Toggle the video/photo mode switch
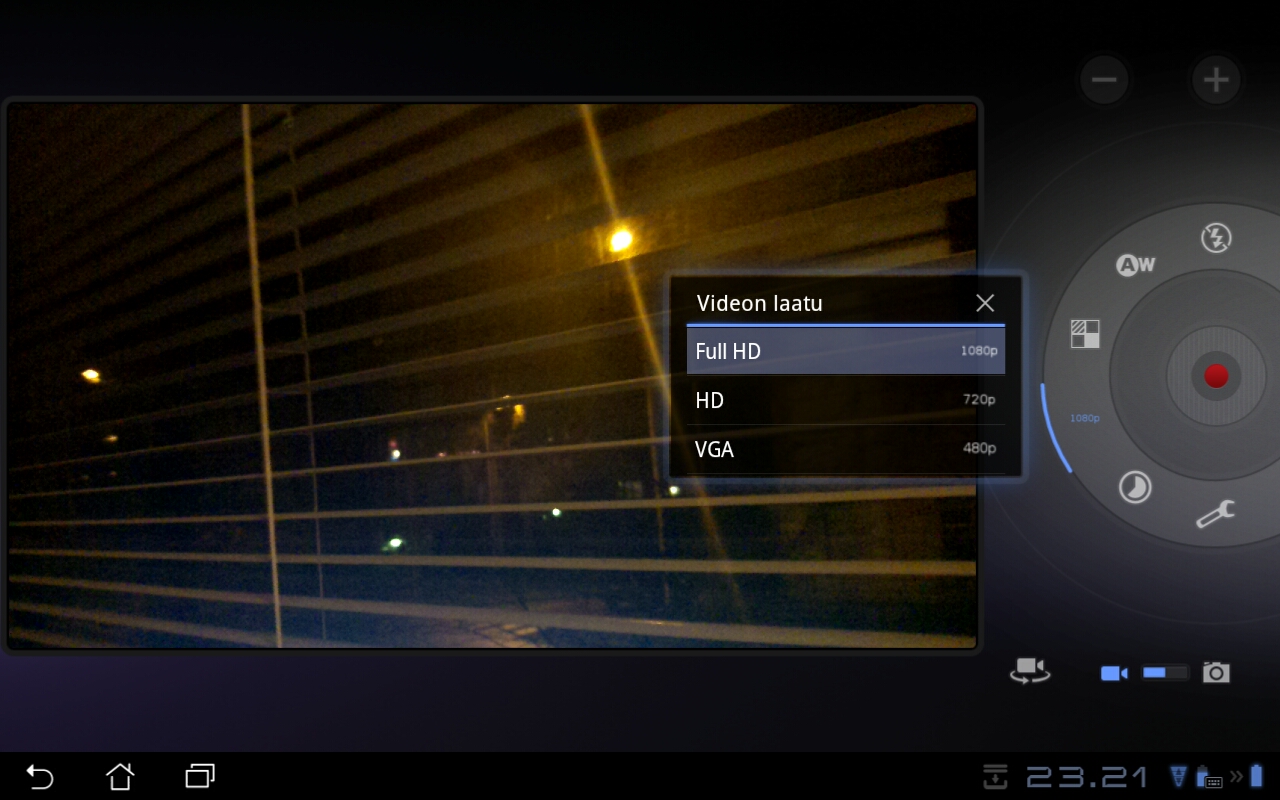 pos(1164,673)
